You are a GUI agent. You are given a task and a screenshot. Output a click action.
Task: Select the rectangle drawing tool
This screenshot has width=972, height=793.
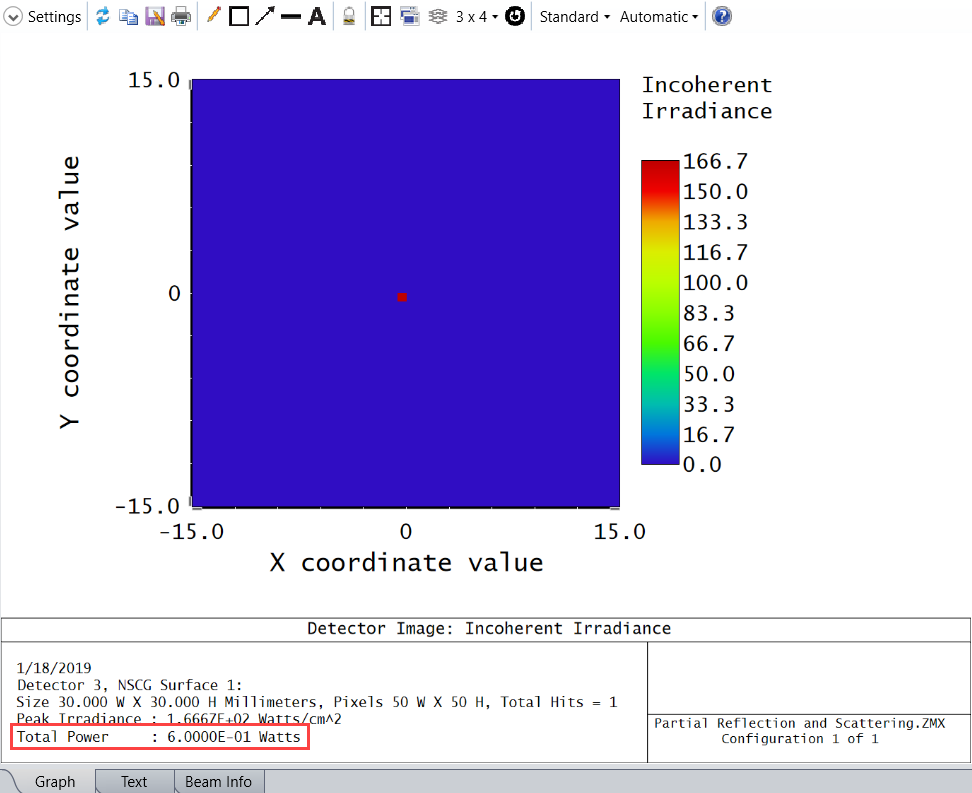pos(239,17)
